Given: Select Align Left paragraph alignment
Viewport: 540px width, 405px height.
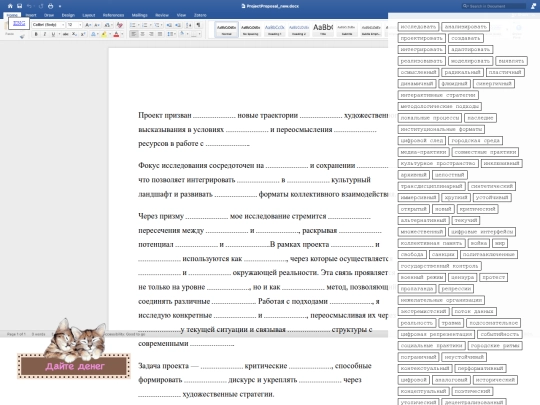Looking at the screenshot, I should coord(134,34).
